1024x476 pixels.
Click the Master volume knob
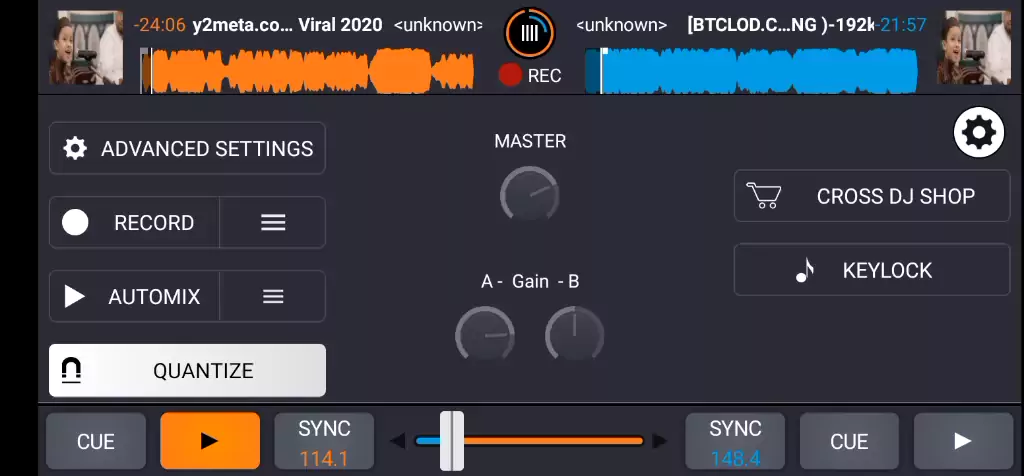[x=529, y=193]
